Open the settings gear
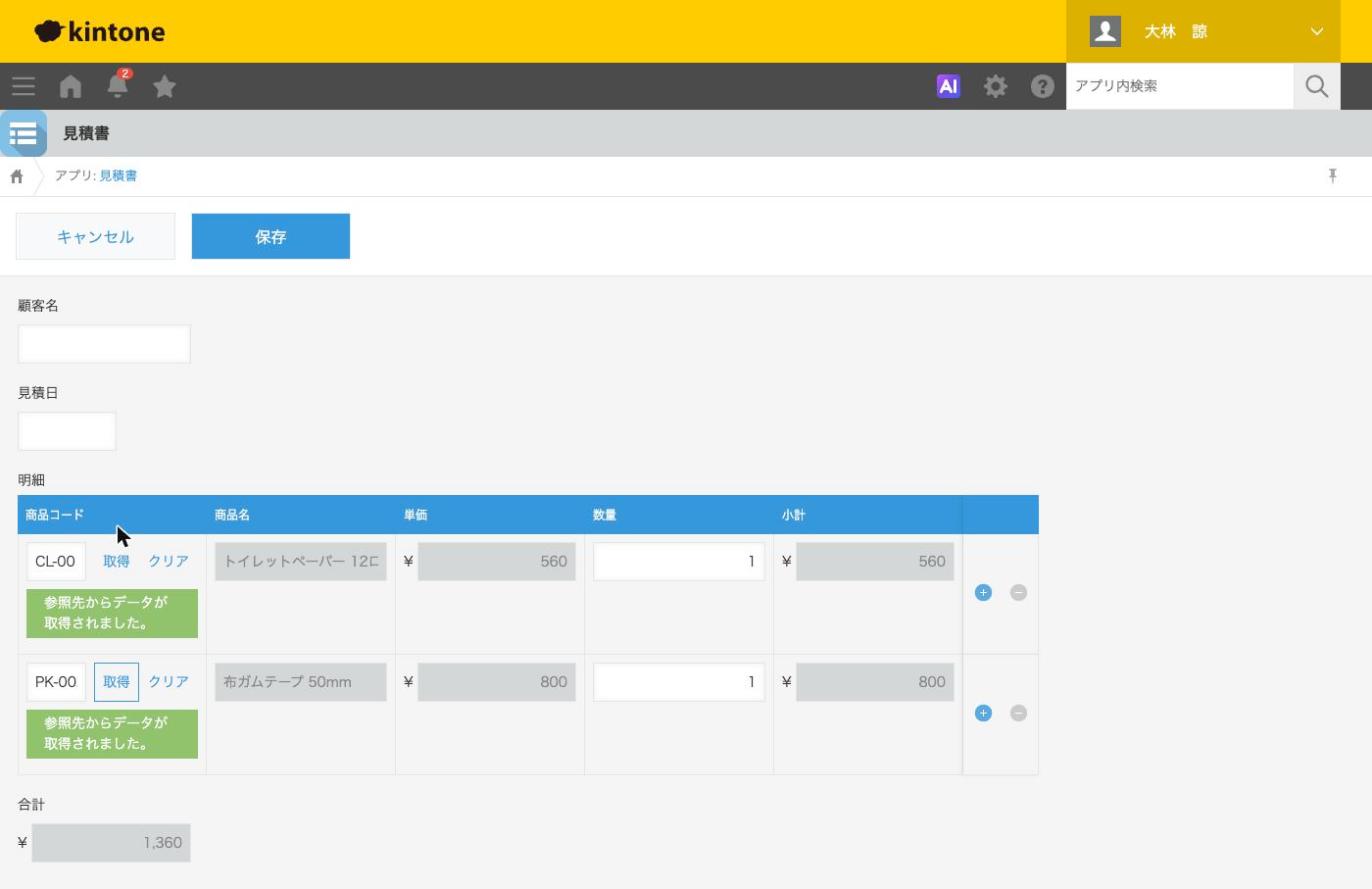Viewport: 1372px width, 889px height. pos(995,87)
